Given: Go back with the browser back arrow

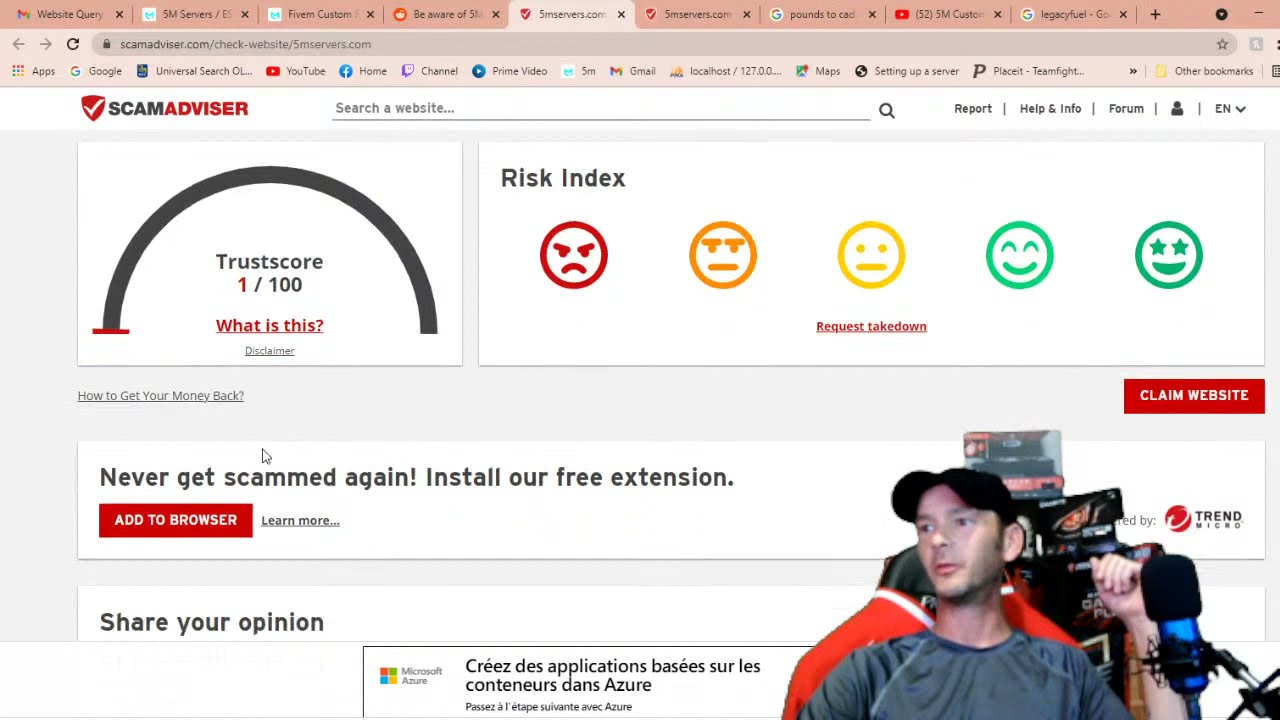Looking at the screenshot, I should [x=19, y=44].
